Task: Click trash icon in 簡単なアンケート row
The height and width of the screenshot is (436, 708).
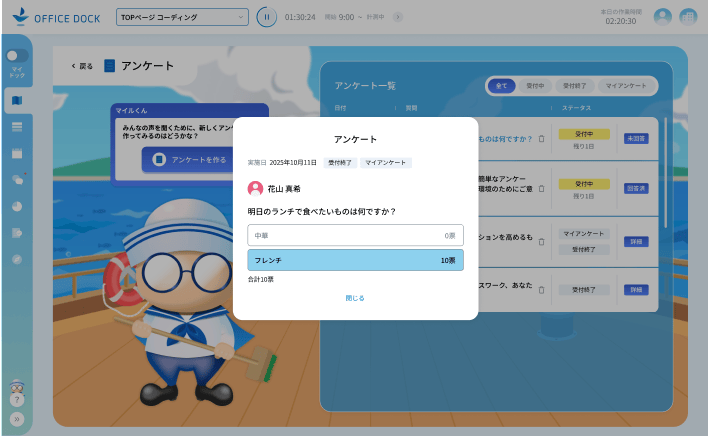Action: tap(541, 189)
